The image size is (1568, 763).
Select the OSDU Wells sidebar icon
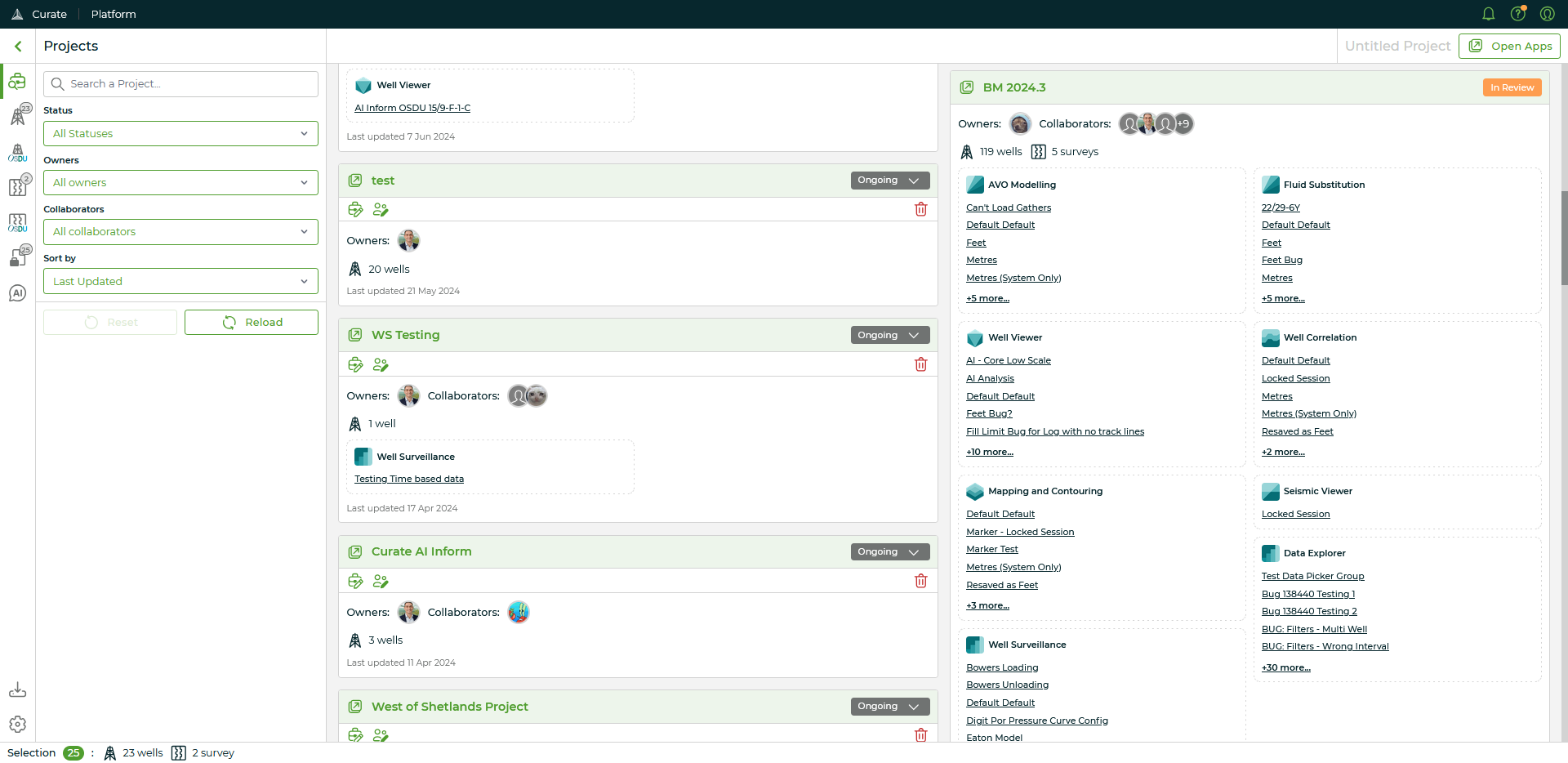pyautogui.click(x=17, y=154)
